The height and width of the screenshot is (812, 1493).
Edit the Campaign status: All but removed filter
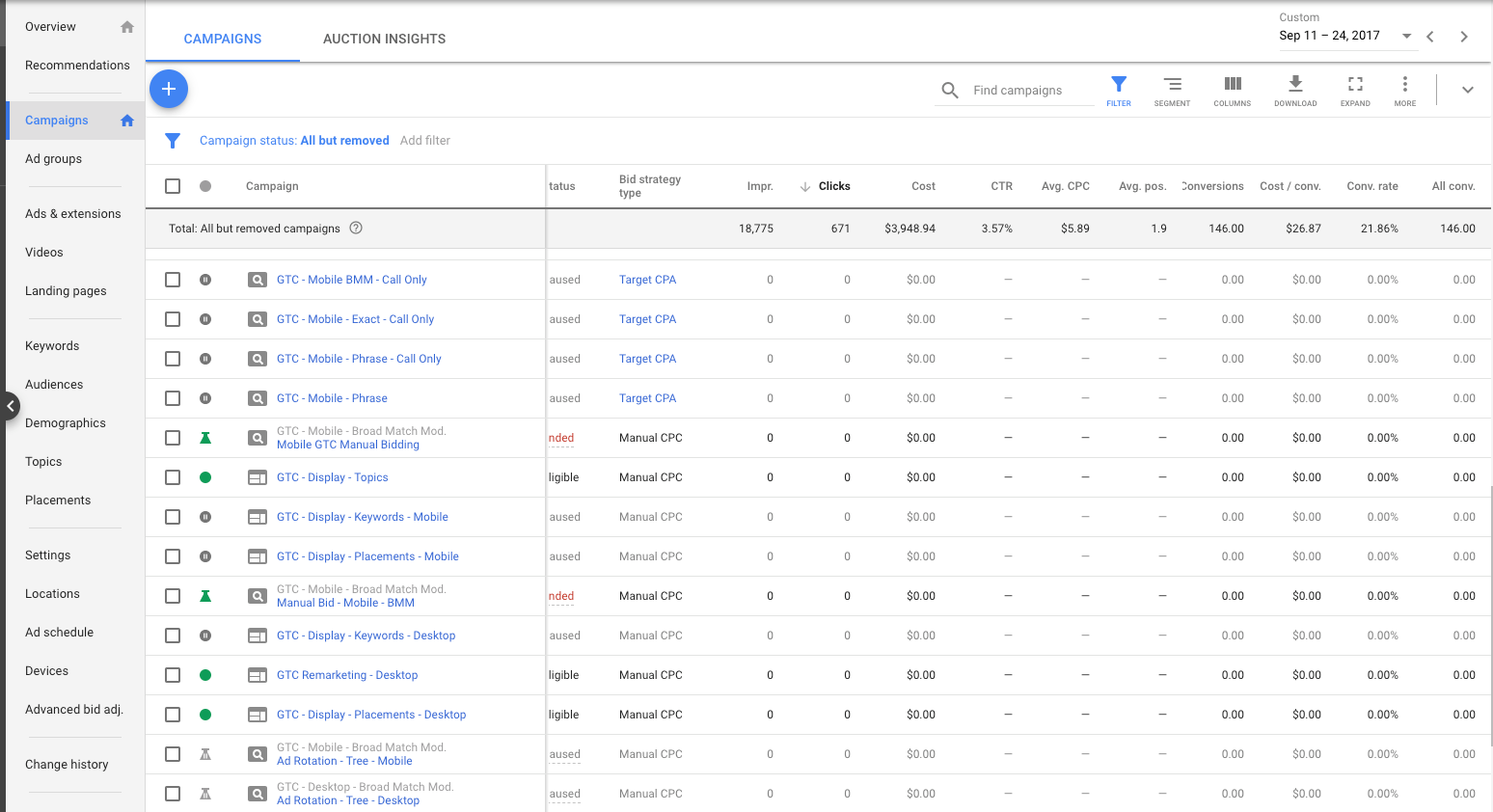[x=294, y=141]
